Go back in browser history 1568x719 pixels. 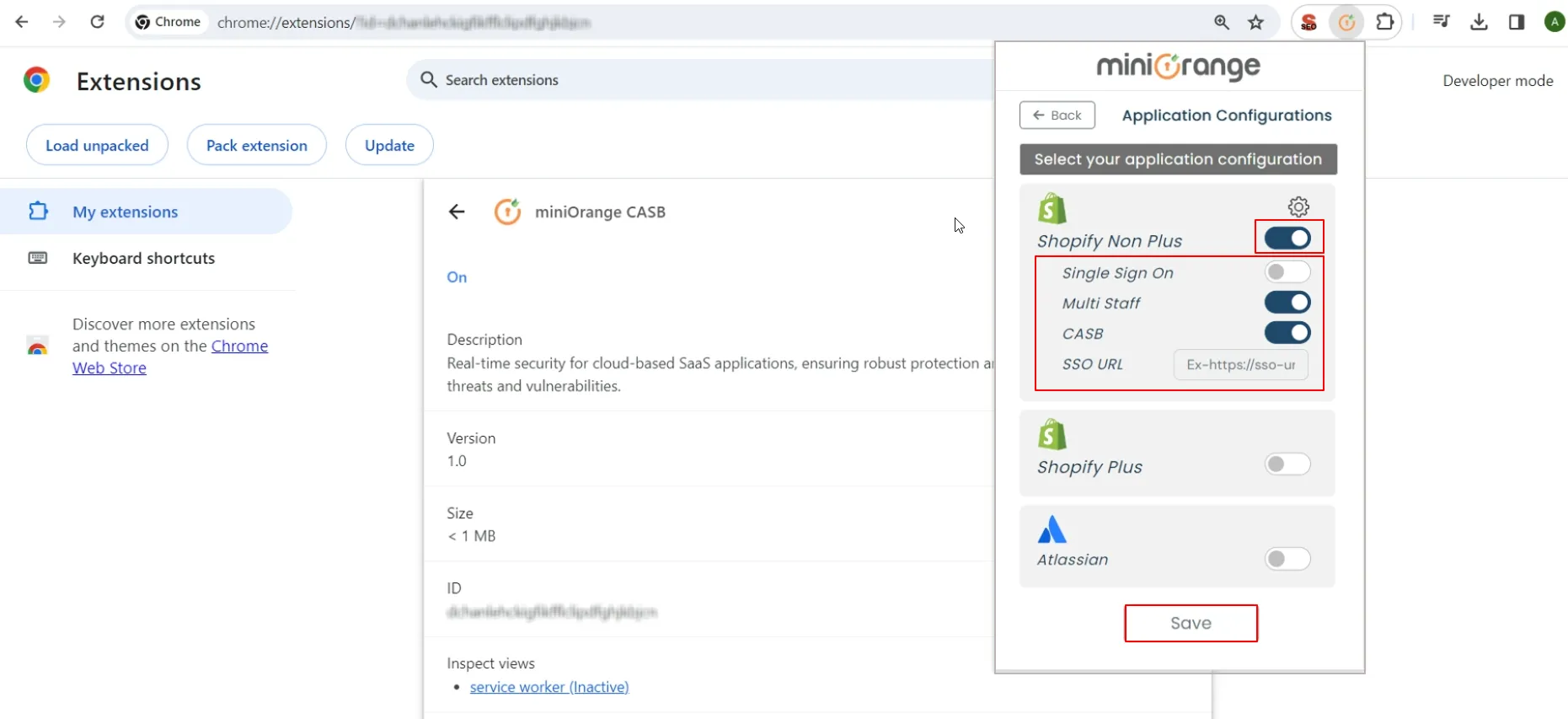pyautogui.click(x=22, y=22)
